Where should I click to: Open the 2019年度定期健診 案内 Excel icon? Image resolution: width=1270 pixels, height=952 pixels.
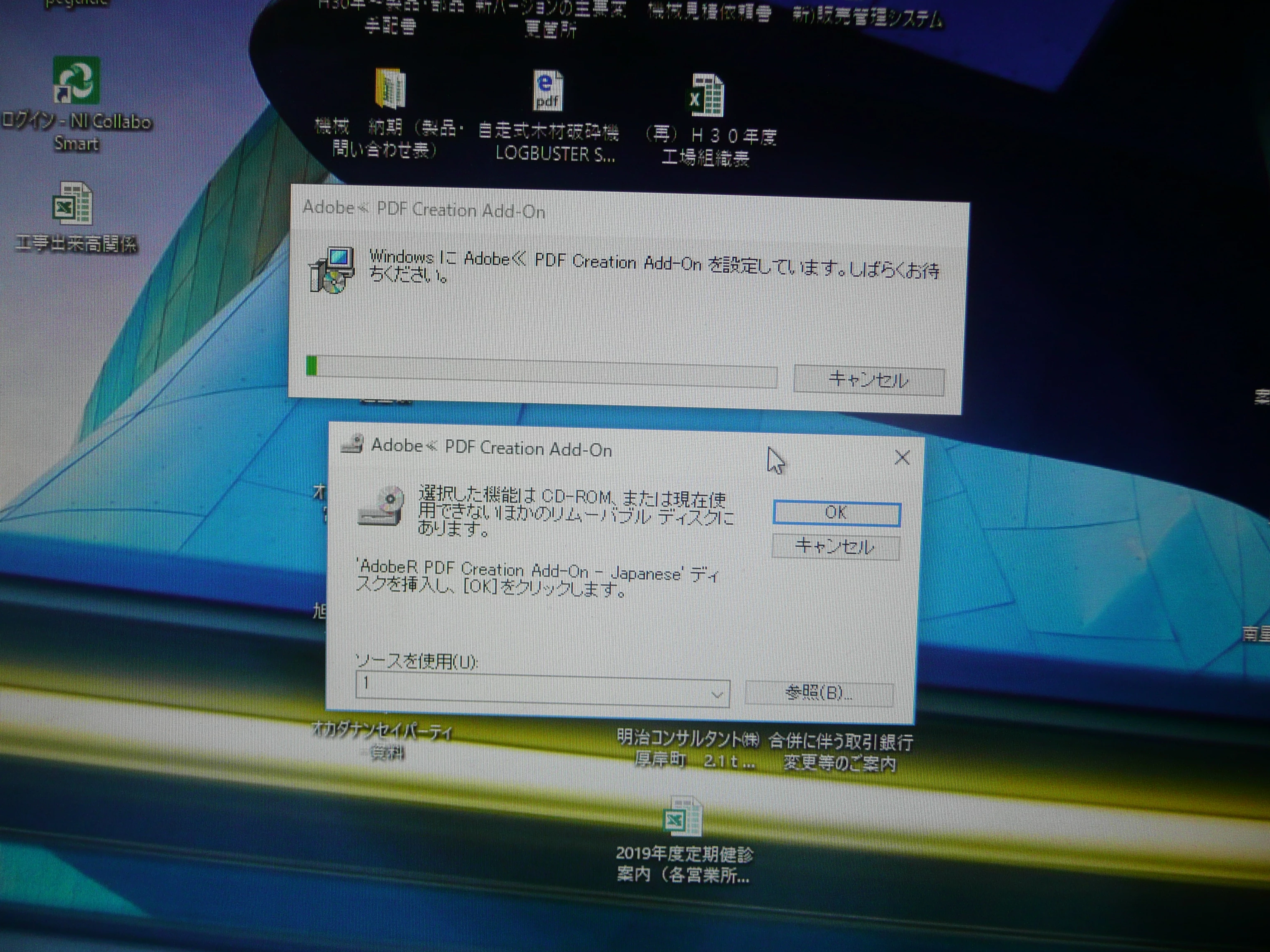click(x=682, y=816)
